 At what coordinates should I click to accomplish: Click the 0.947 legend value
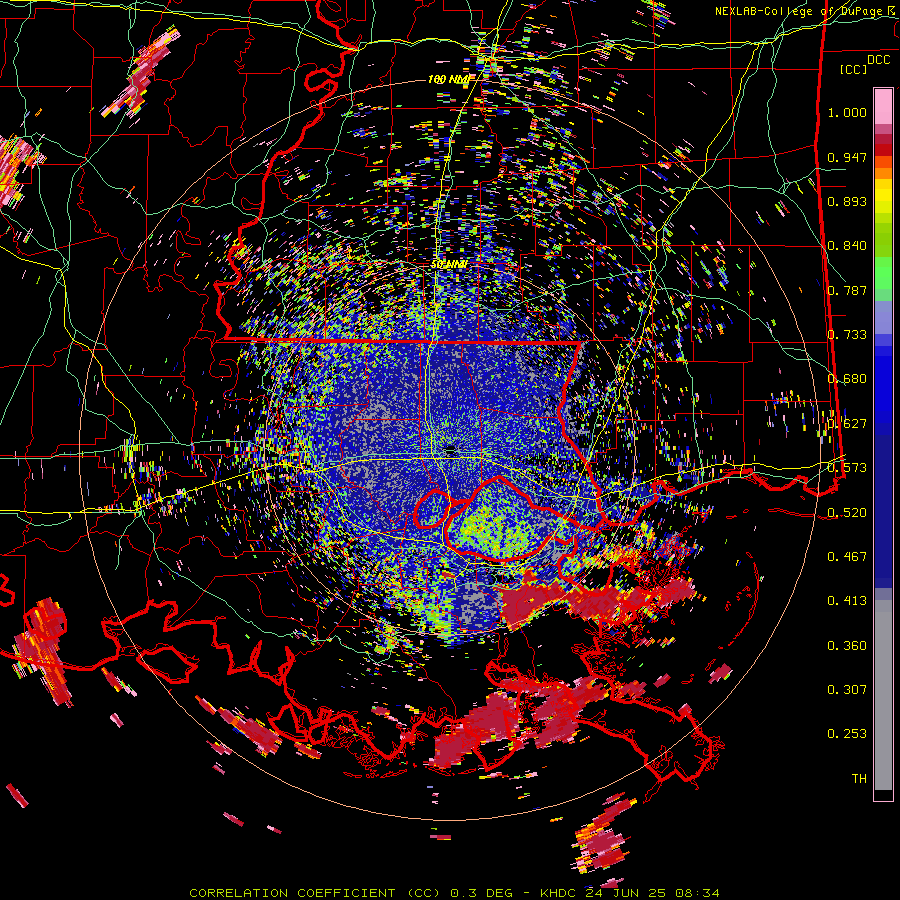tap(847, 157)
